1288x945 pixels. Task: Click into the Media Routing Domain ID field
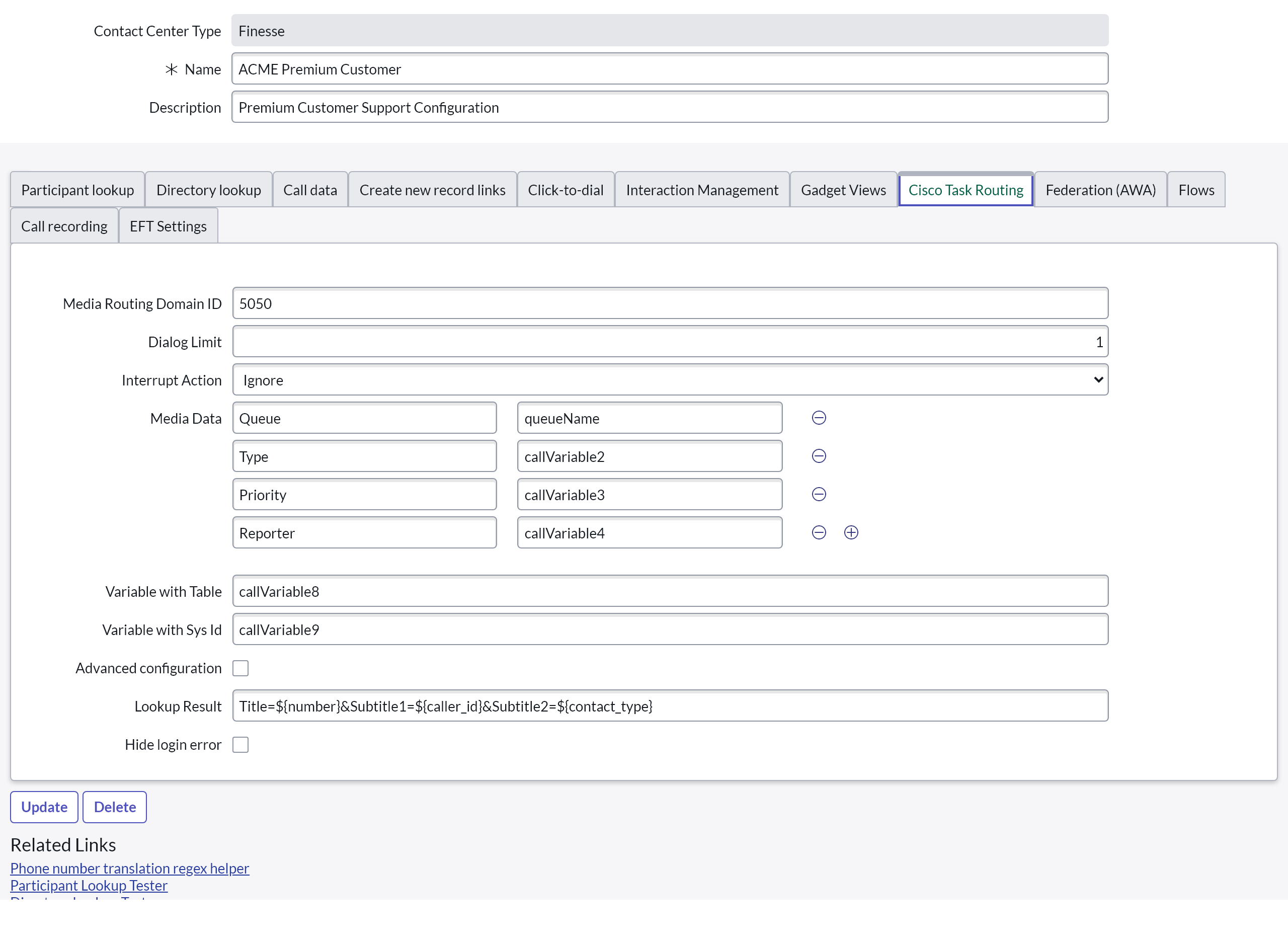click(670, 304)
